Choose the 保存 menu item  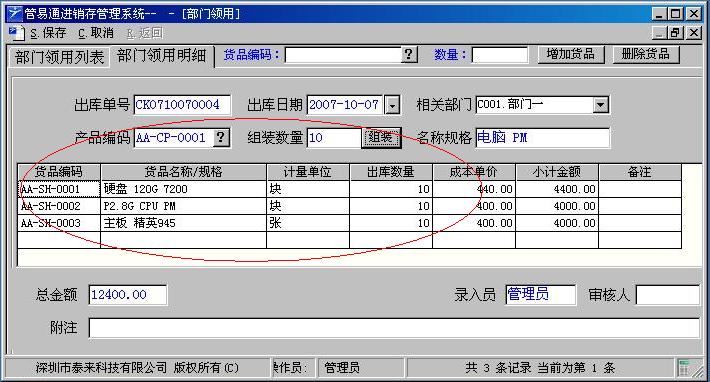[48, 33]
